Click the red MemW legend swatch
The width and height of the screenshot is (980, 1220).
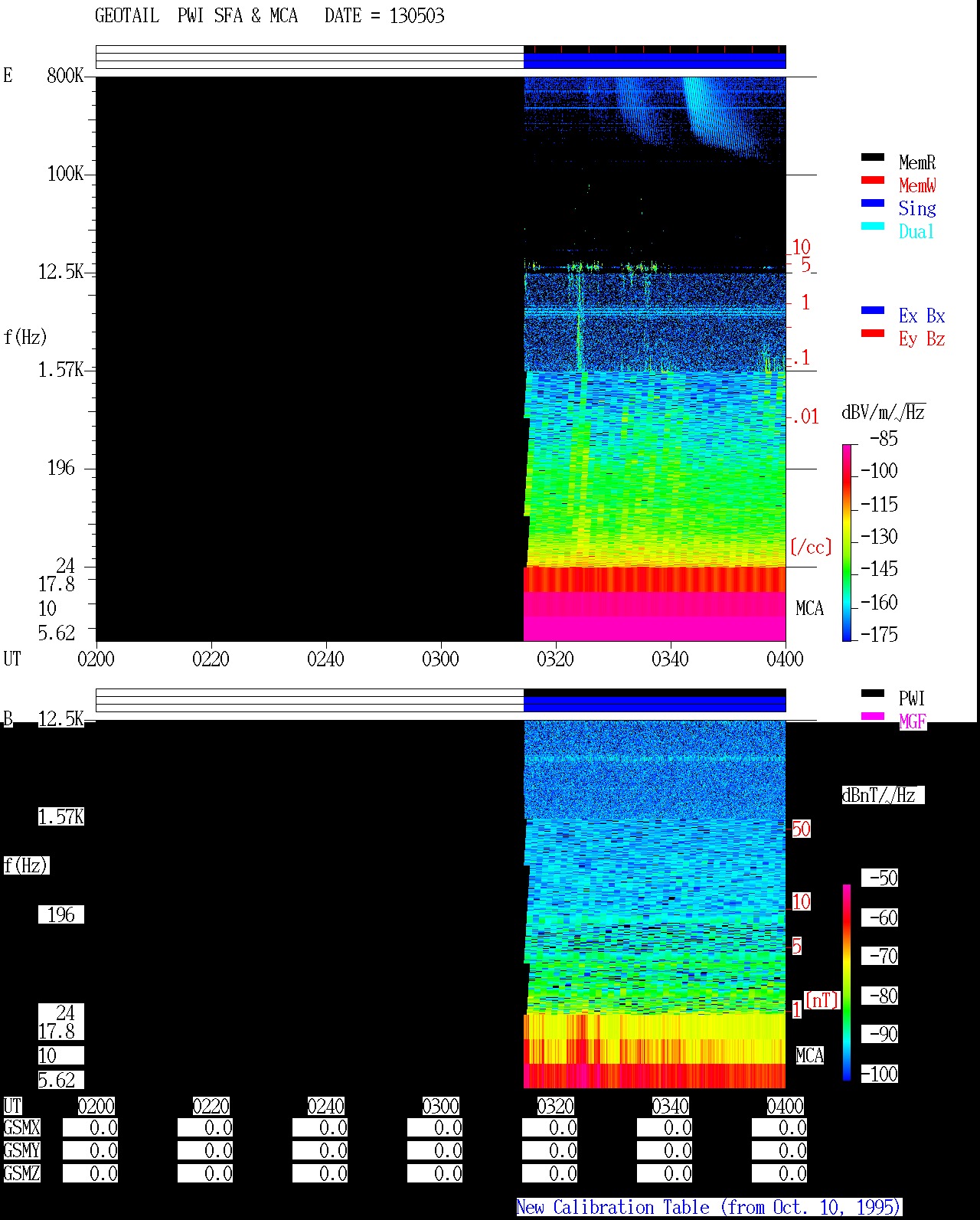[x=873, y=181]
